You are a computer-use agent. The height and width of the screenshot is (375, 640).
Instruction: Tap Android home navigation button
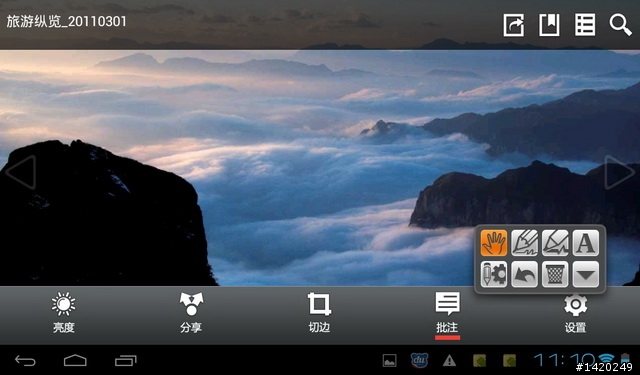75,361
